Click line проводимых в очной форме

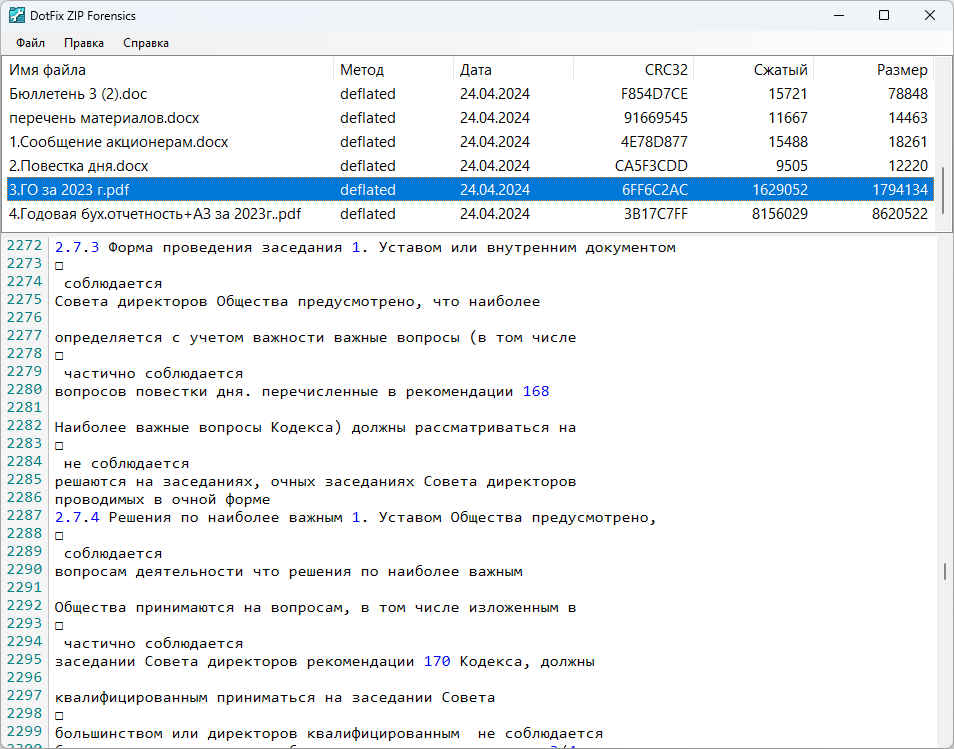click(x=162, y=500)
